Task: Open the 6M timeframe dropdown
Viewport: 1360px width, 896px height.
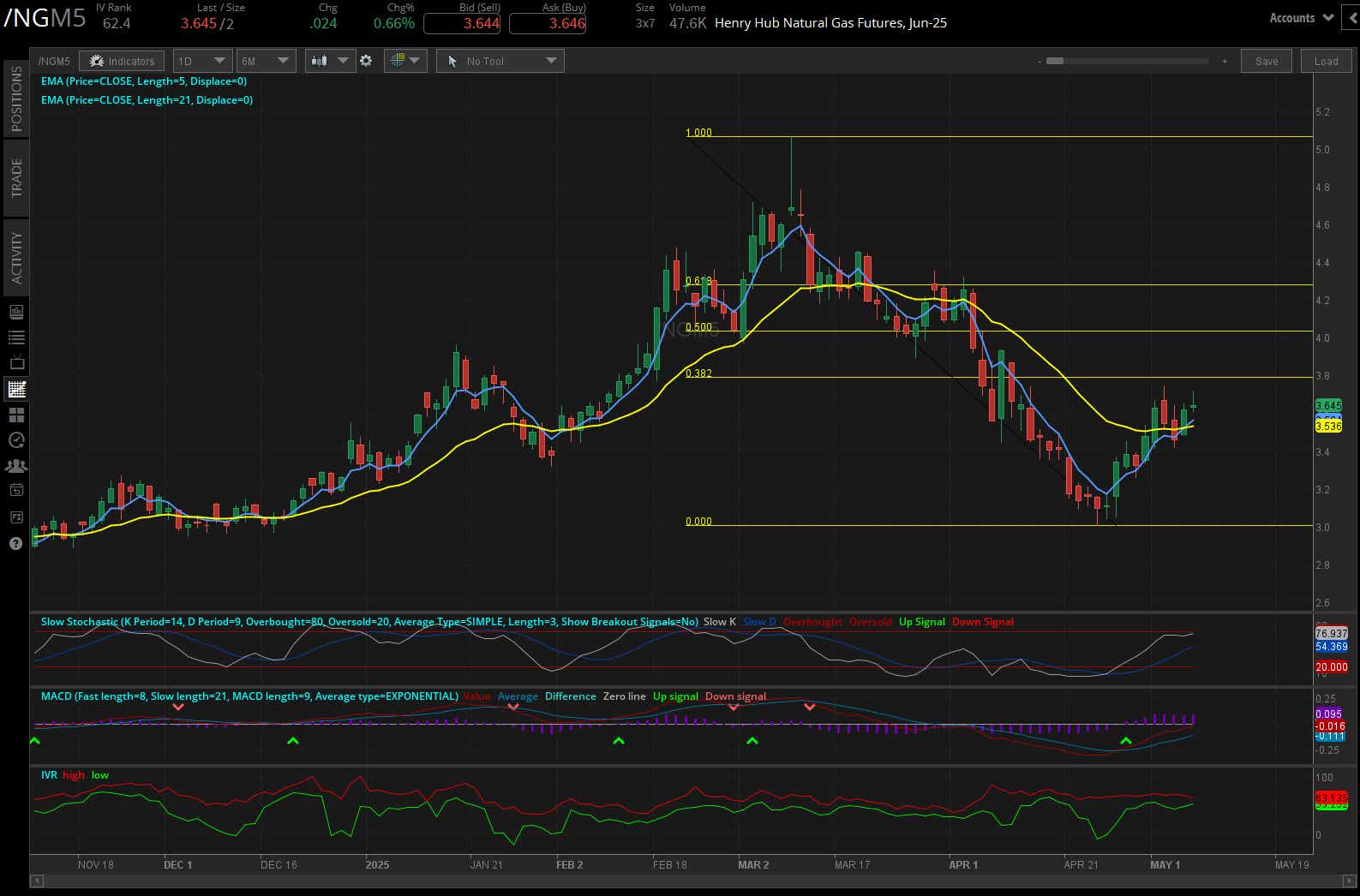Action: coord(266,61)
